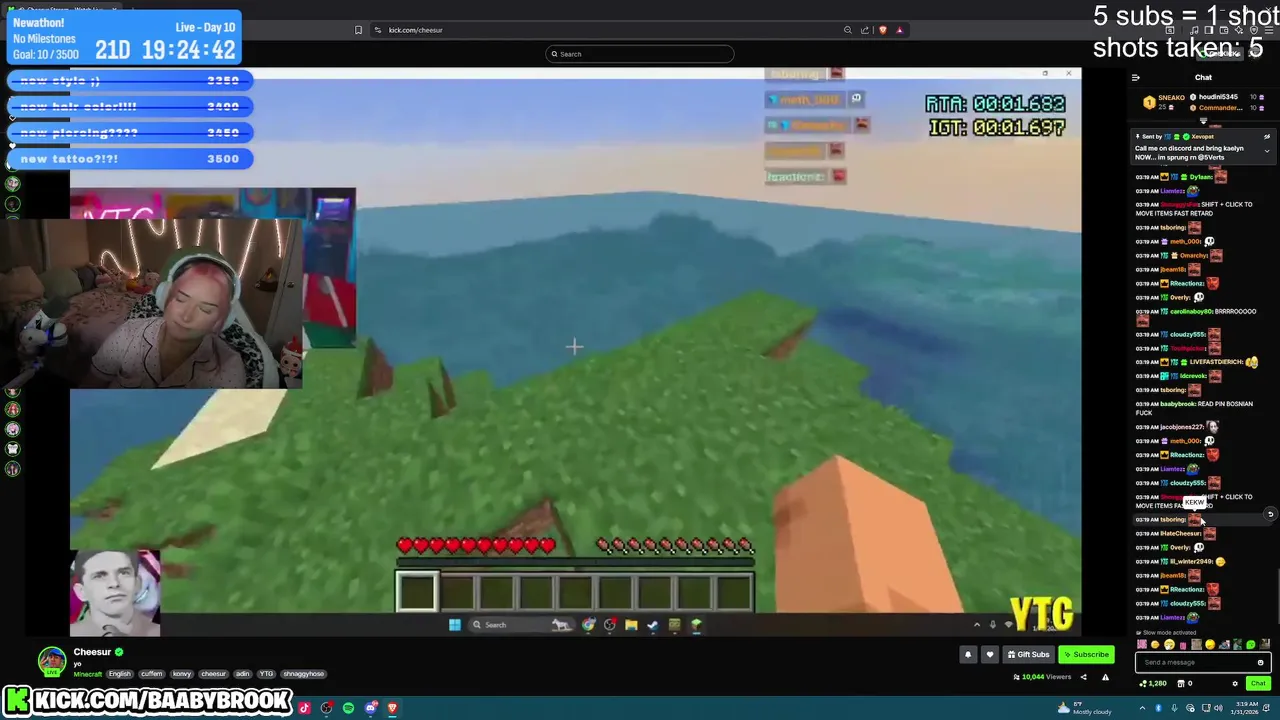The width and height of the screenshot is (1280, 720).
Task: Click the green Chat send button
Action: (1258, 684)
